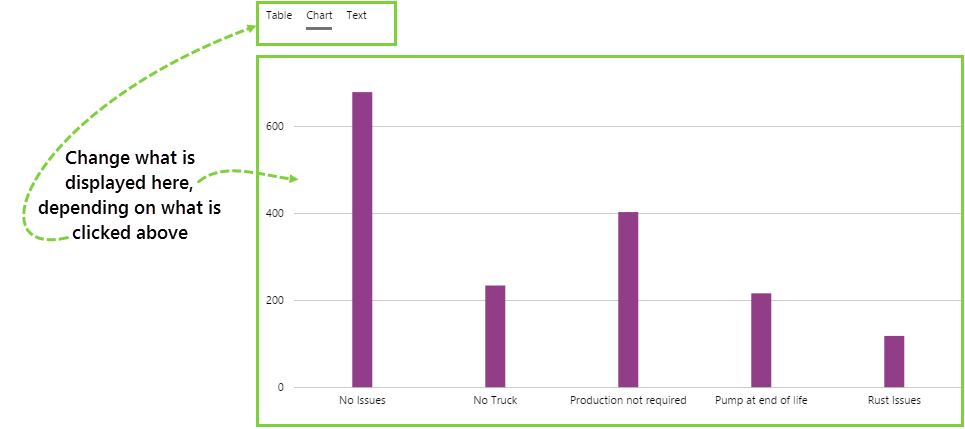Click the 400 value on the y-axis
The height and width of the screenshot is (429, 965).
(274, 214)
